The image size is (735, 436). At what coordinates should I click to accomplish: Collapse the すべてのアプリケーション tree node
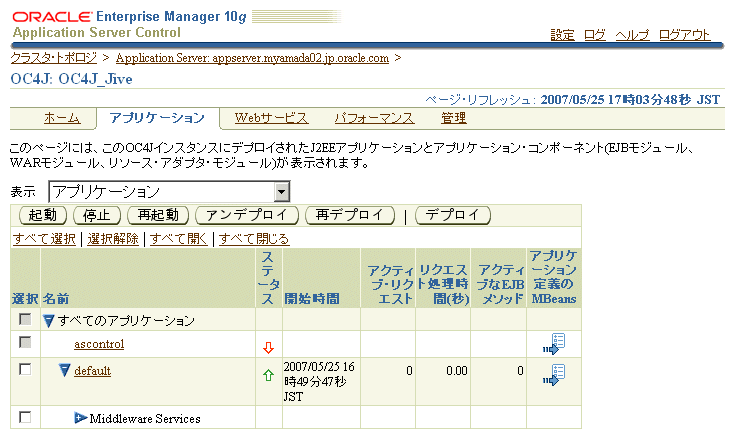(x=48, y=321)
